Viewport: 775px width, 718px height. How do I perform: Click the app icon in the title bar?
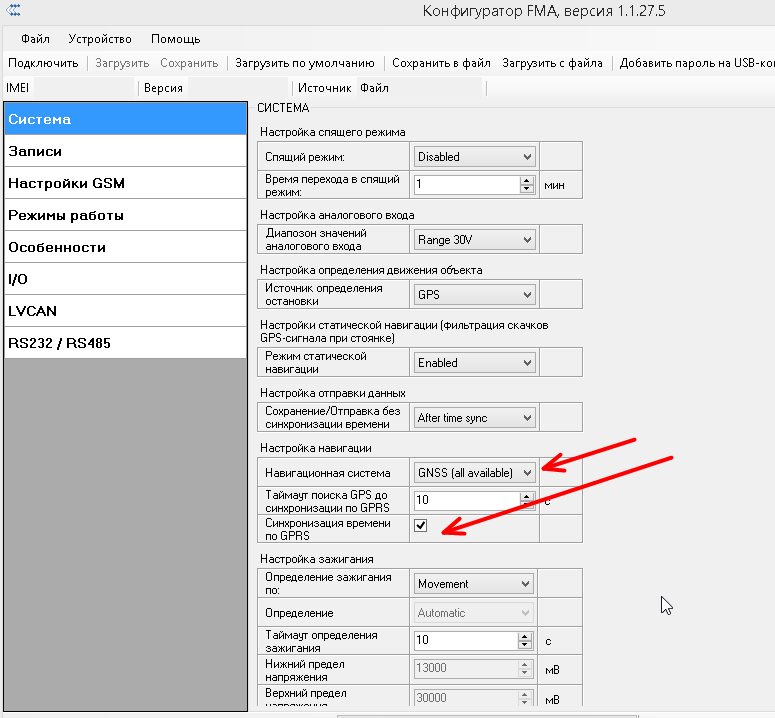pyautogui.click(x=13, y=12)
